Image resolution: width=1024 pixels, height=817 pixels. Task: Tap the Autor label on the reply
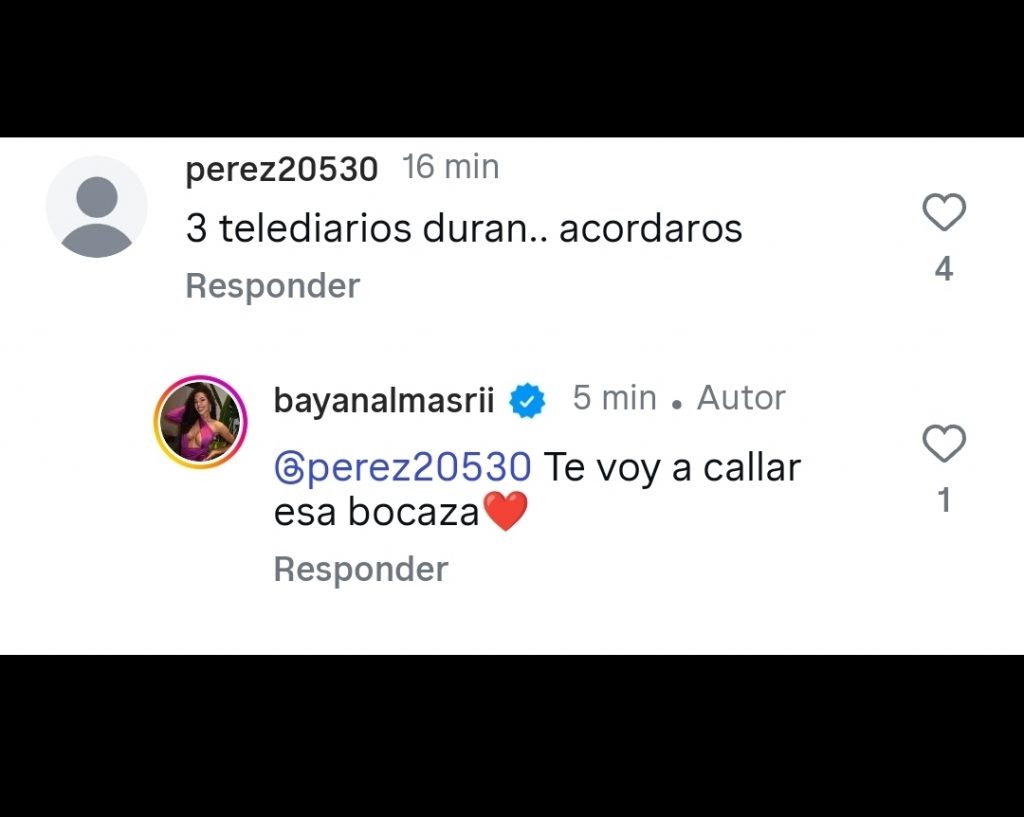point(741,398)
